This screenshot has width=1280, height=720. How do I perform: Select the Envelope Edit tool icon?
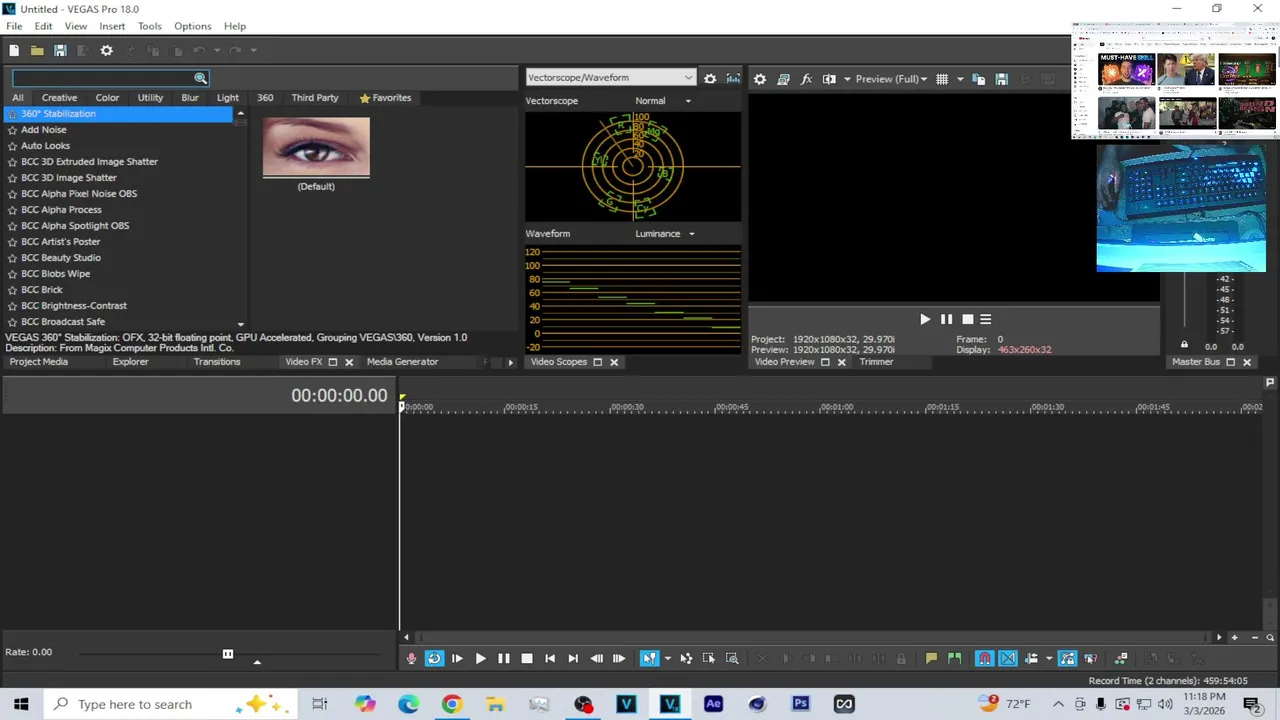tap(686, 658)
